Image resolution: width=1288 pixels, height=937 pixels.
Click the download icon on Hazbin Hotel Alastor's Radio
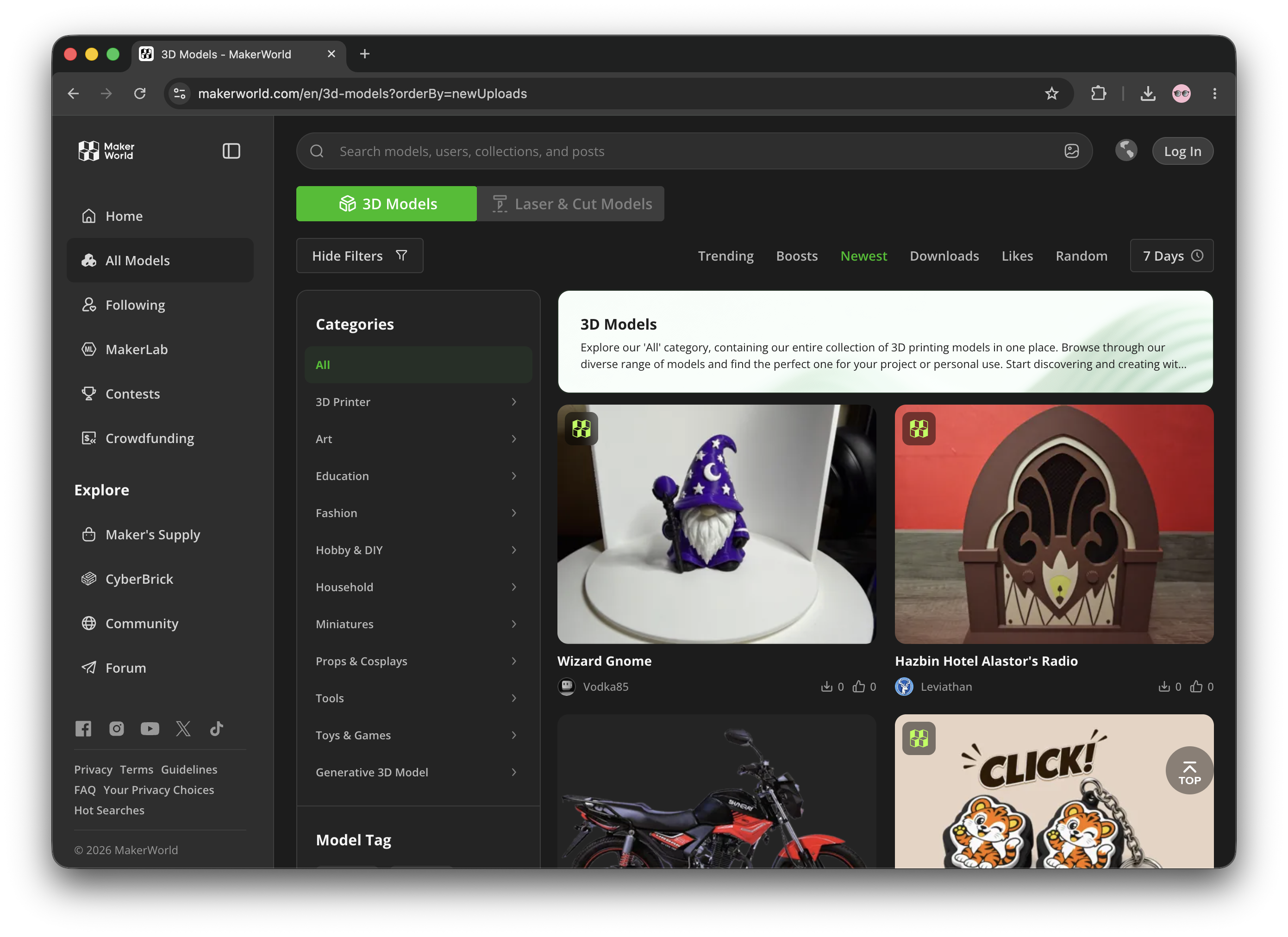(x=1163, y=687)
